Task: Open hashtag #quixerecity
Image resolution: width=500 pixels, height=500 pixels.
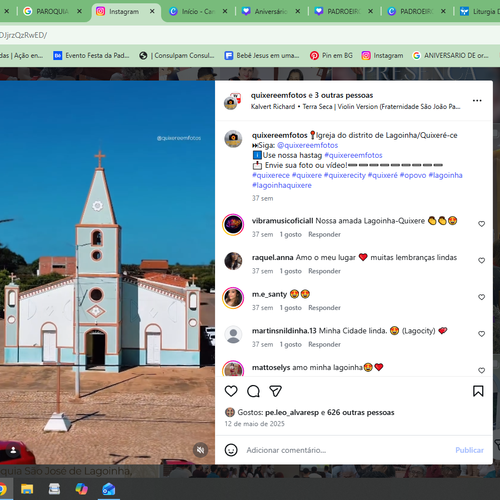Action: coord(345,175)
